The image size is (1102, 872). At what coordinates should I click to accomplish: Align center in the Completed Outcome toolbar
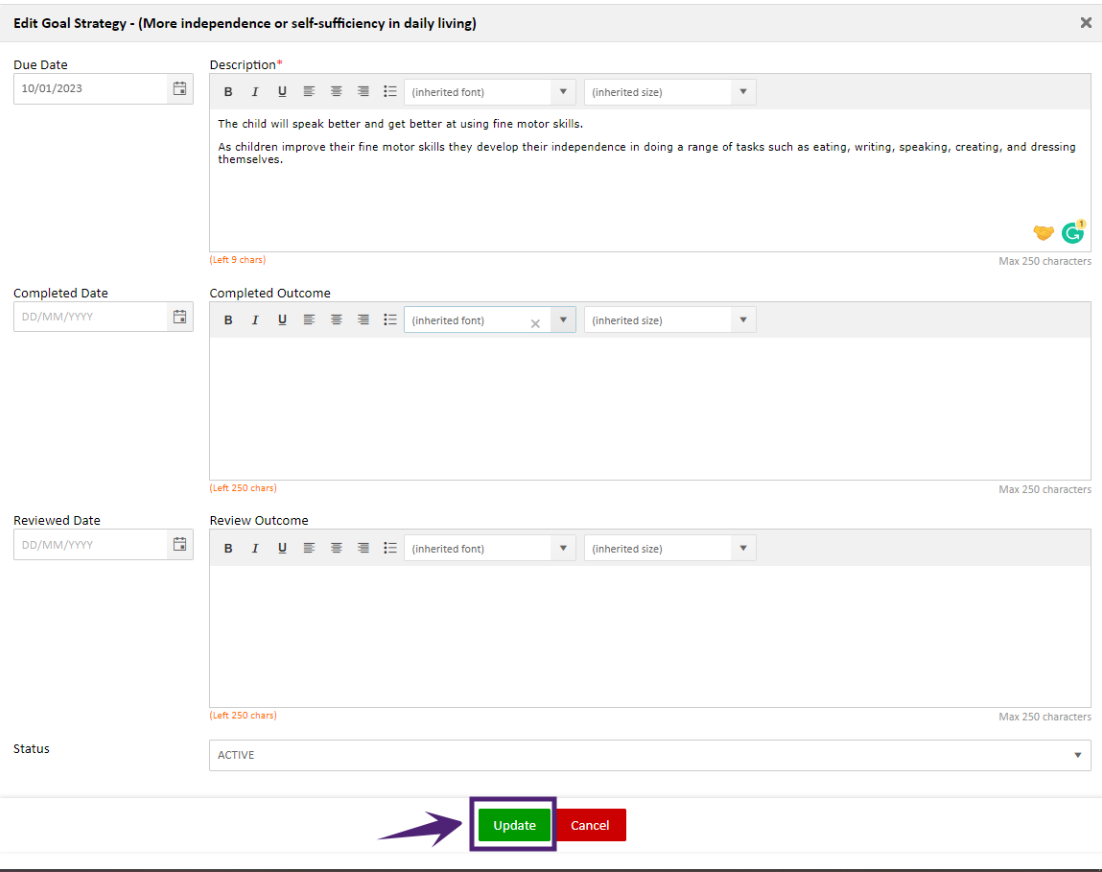pos(337,320)
